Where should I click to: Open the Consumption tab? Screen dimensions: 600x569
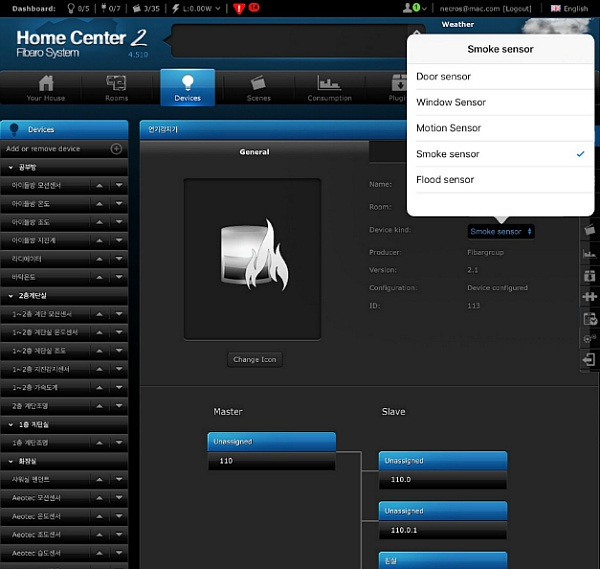329,88
